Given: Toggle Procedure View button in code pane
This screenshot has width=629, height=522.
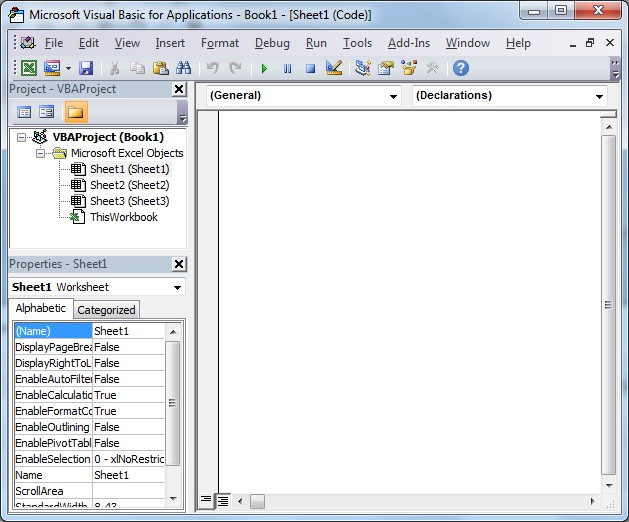Looking at the screenshot, I should (x=206, y=500).
